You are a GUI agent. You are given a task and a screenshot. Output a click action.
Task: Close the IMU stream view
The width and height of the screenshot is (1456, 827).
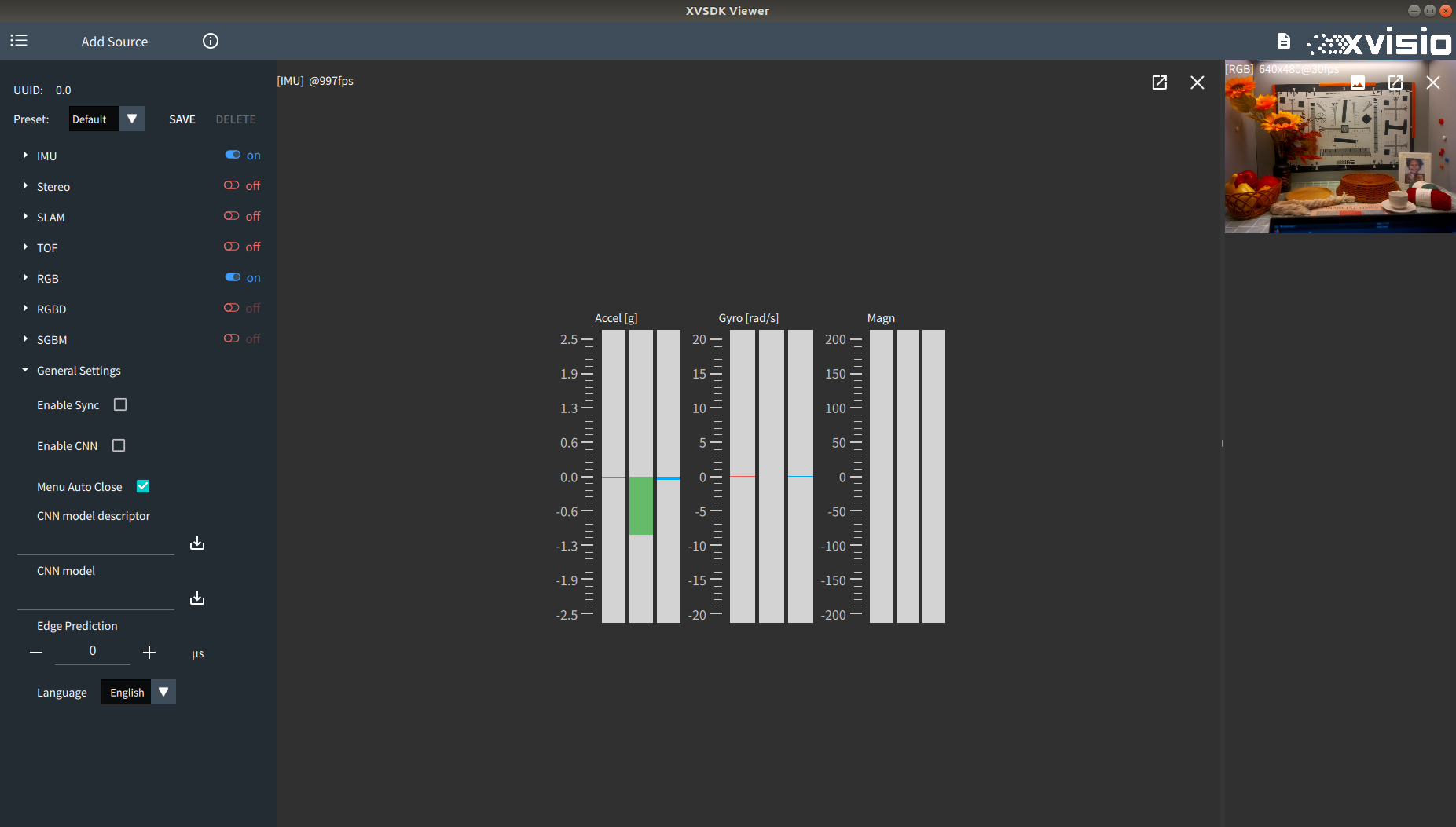coord(1197,82)
